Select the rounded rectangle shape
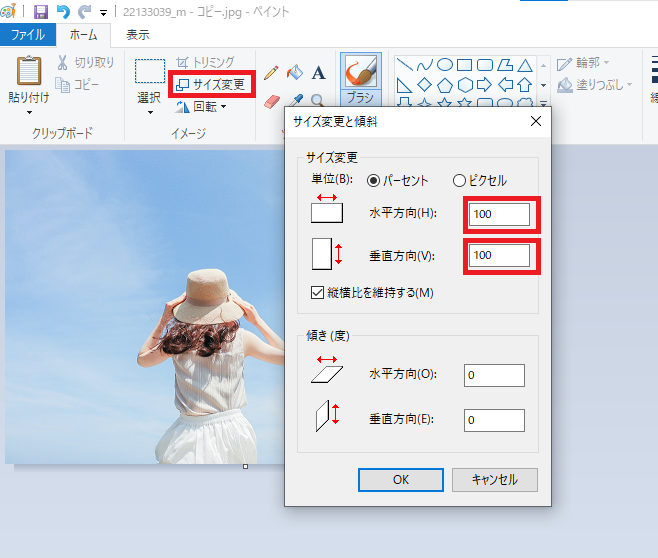The height and width of the screenshot is (558, 658). (x=485, y=65)
